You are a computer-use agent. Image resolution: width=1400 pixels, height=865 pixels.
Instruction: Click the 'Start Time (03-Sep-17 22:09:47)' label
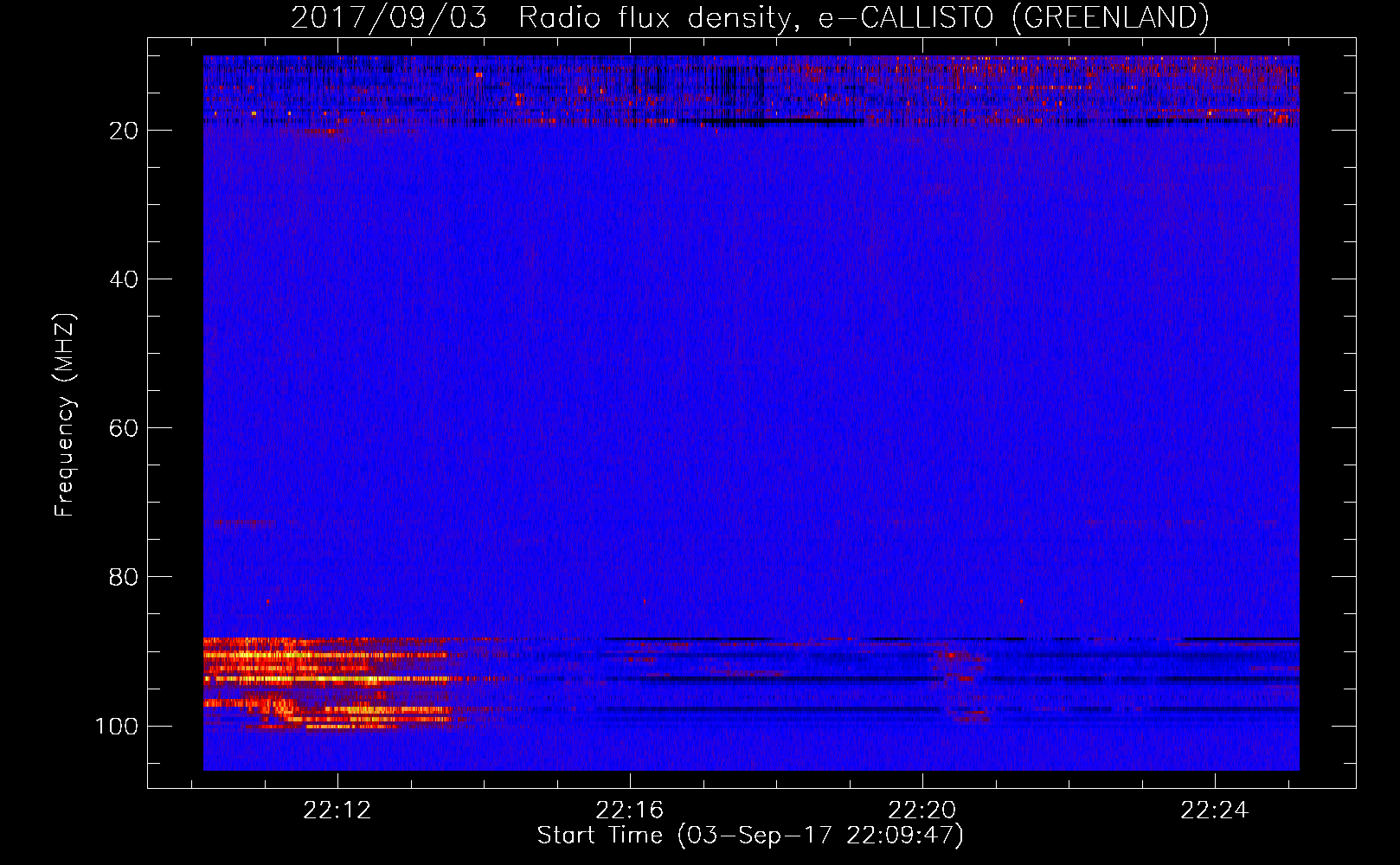click(x=750, y=836)
